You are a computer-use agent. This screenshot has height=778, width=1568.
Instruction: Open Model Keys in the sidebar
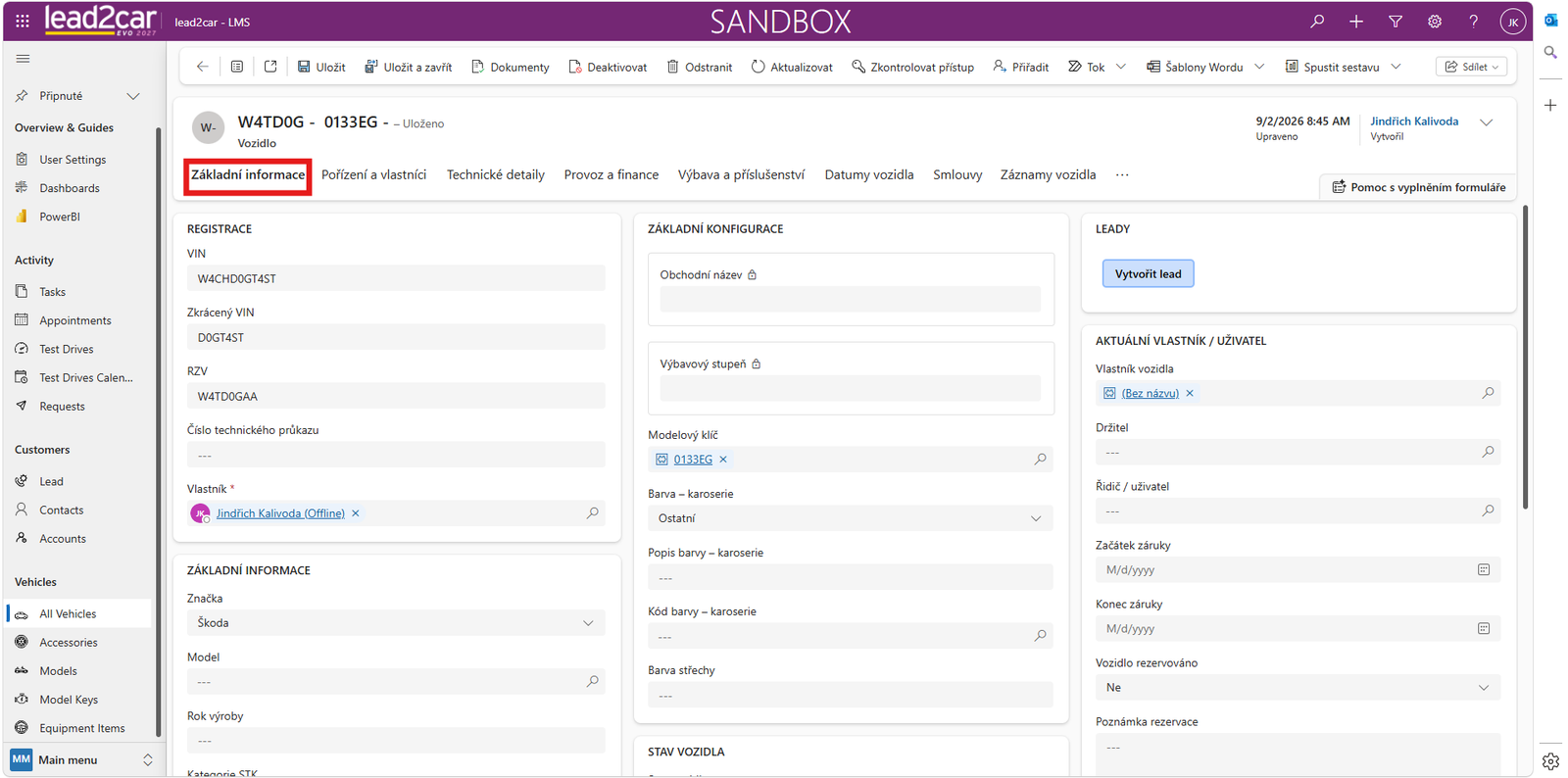tap(69, 700)
